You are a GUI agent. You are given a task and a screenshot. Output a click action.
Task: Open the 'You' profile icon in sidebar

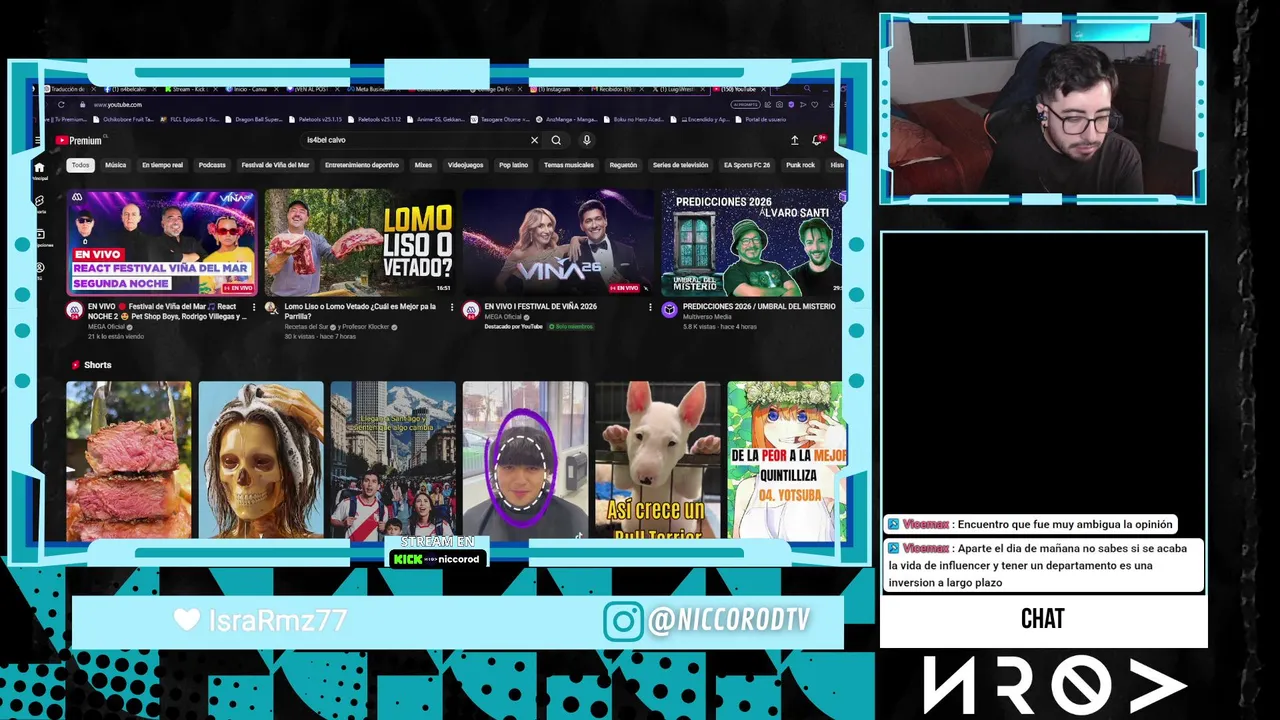point(39,269)
